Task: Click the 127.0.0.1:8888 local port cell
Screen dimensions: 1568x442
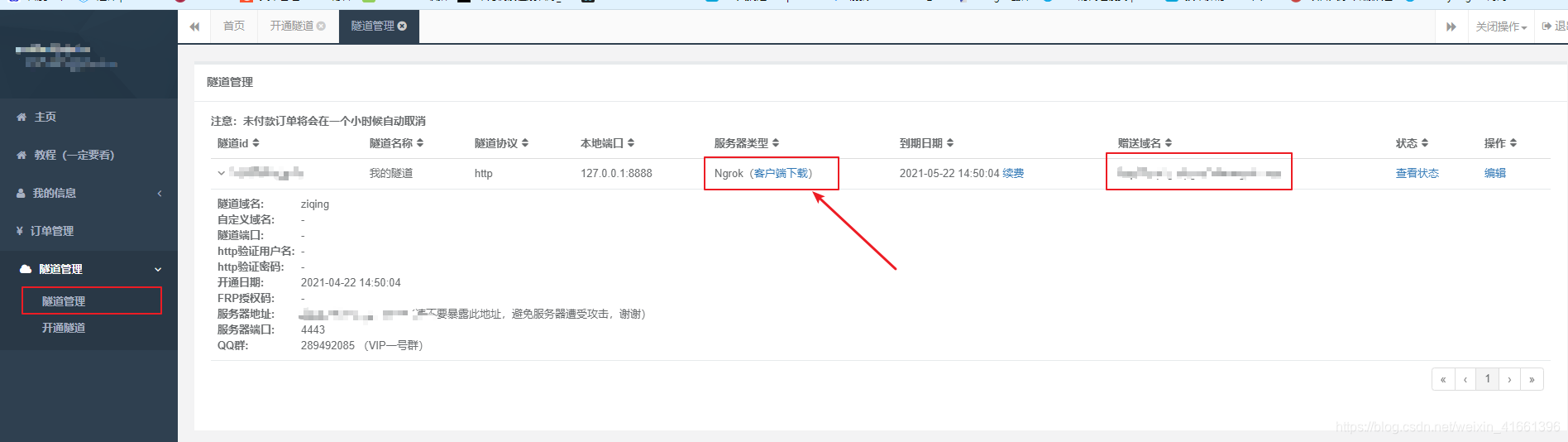Action: point(616,174)
